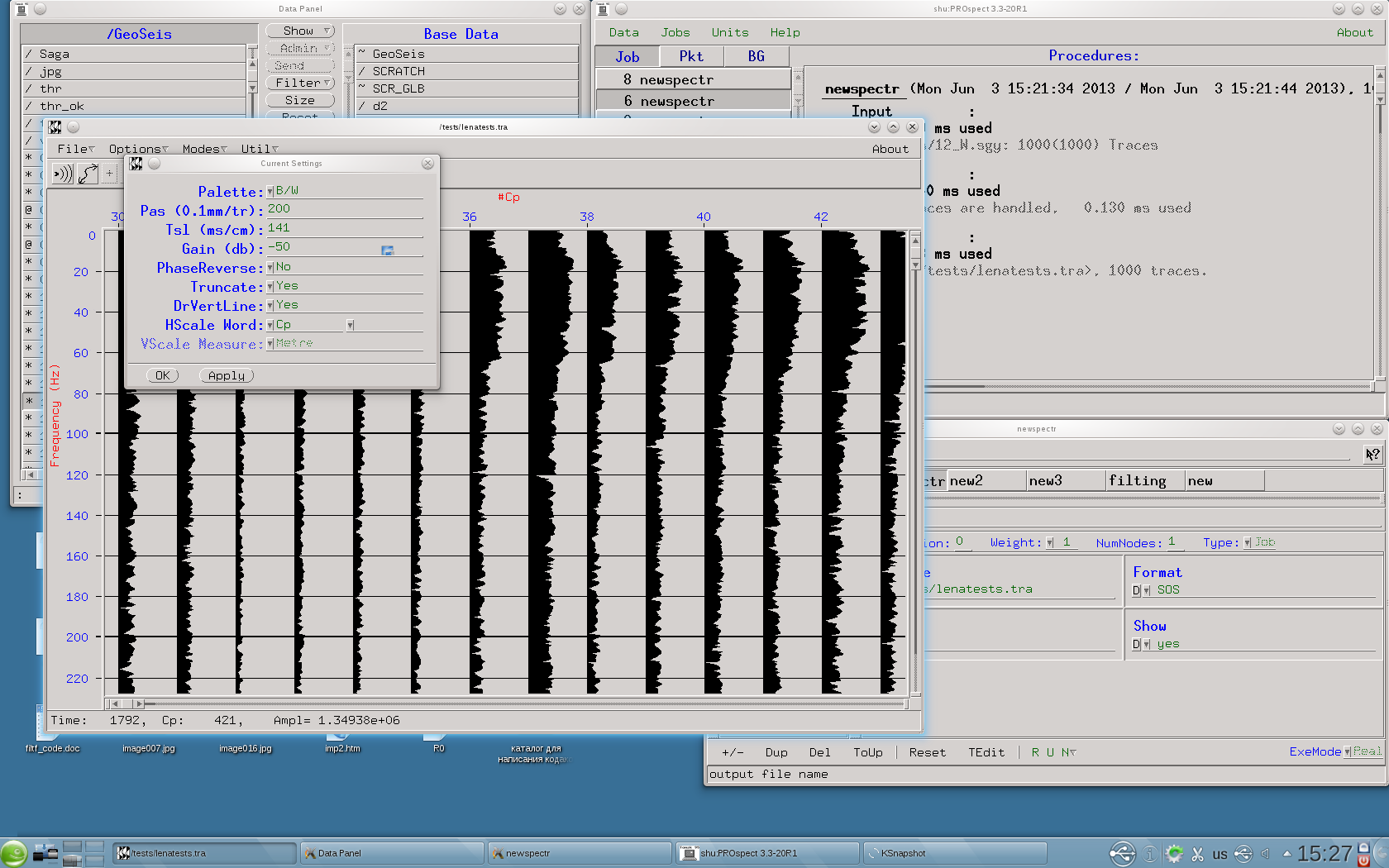Click the curved arrow path tool icon
Image resolution: width=1389 pixels, height=868 pixels.
click(88, 174)
